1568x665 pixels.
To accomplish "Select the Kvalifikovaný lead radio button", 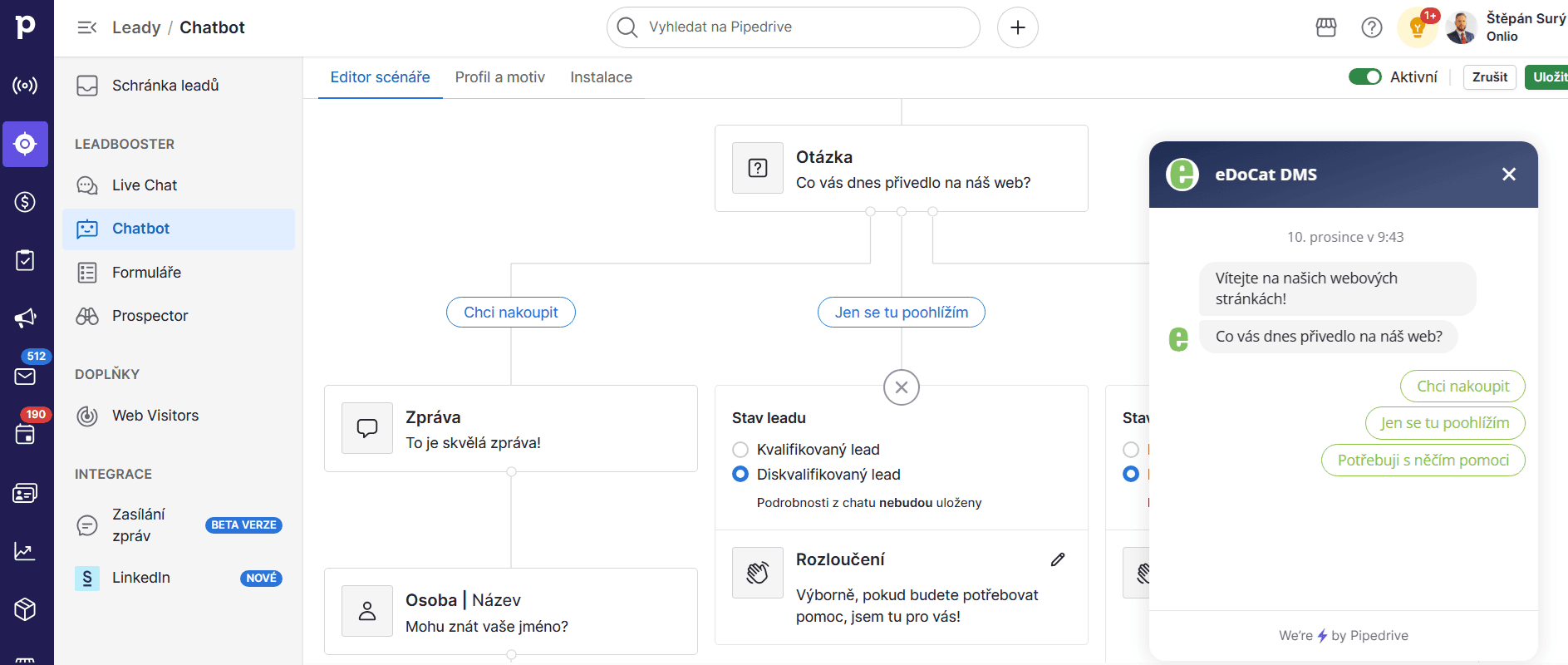I will 740,450.
